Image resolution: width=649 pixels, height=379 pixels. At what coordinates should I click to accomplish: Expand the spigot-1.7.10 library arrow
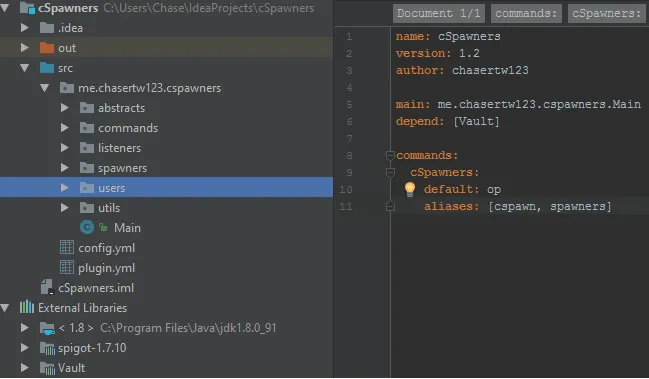[x=24, y=348]
